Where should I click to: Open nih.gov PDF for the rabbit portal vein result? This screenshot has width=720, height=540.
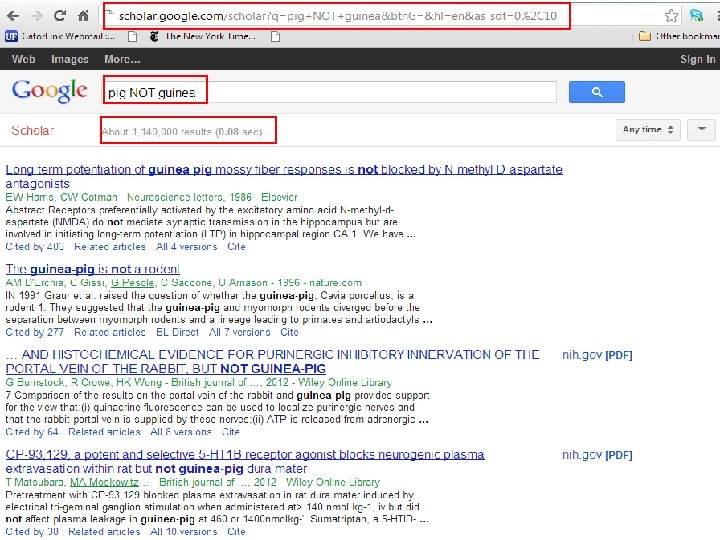click(597, 355)
